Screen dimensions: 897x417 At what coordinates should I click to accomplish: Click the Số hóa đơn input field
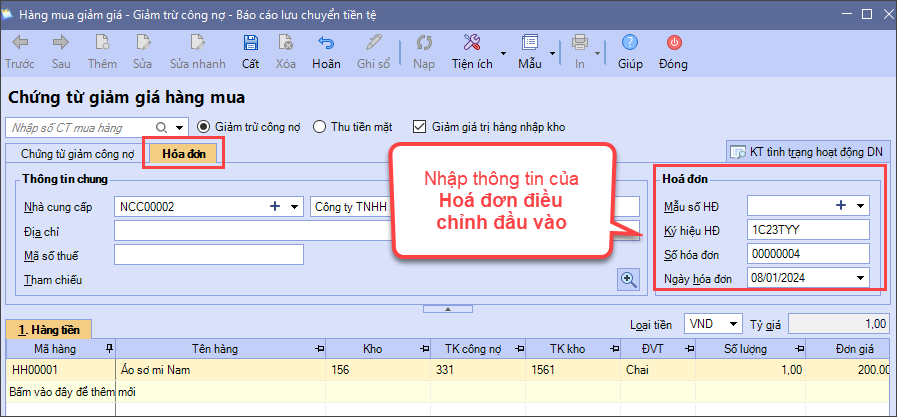point(808,254)
